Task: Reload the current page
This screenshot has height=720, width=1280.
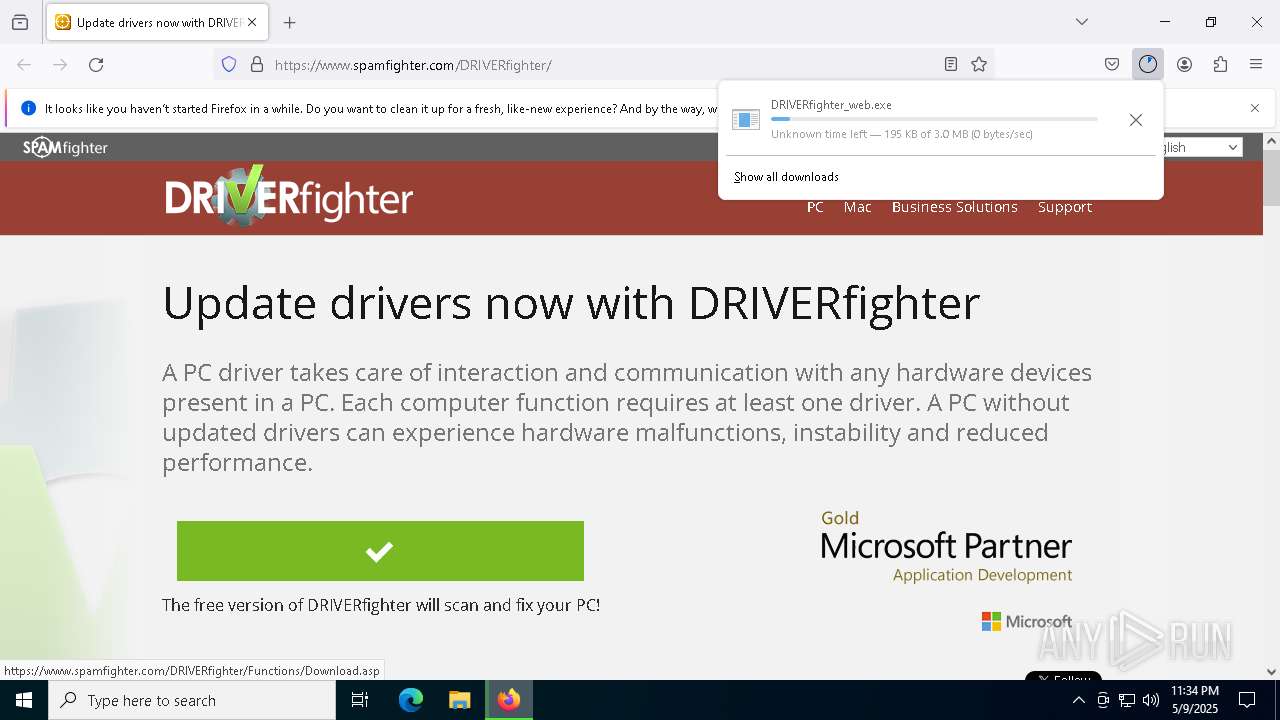Action: pyautogui.click(x=96, y=65)
